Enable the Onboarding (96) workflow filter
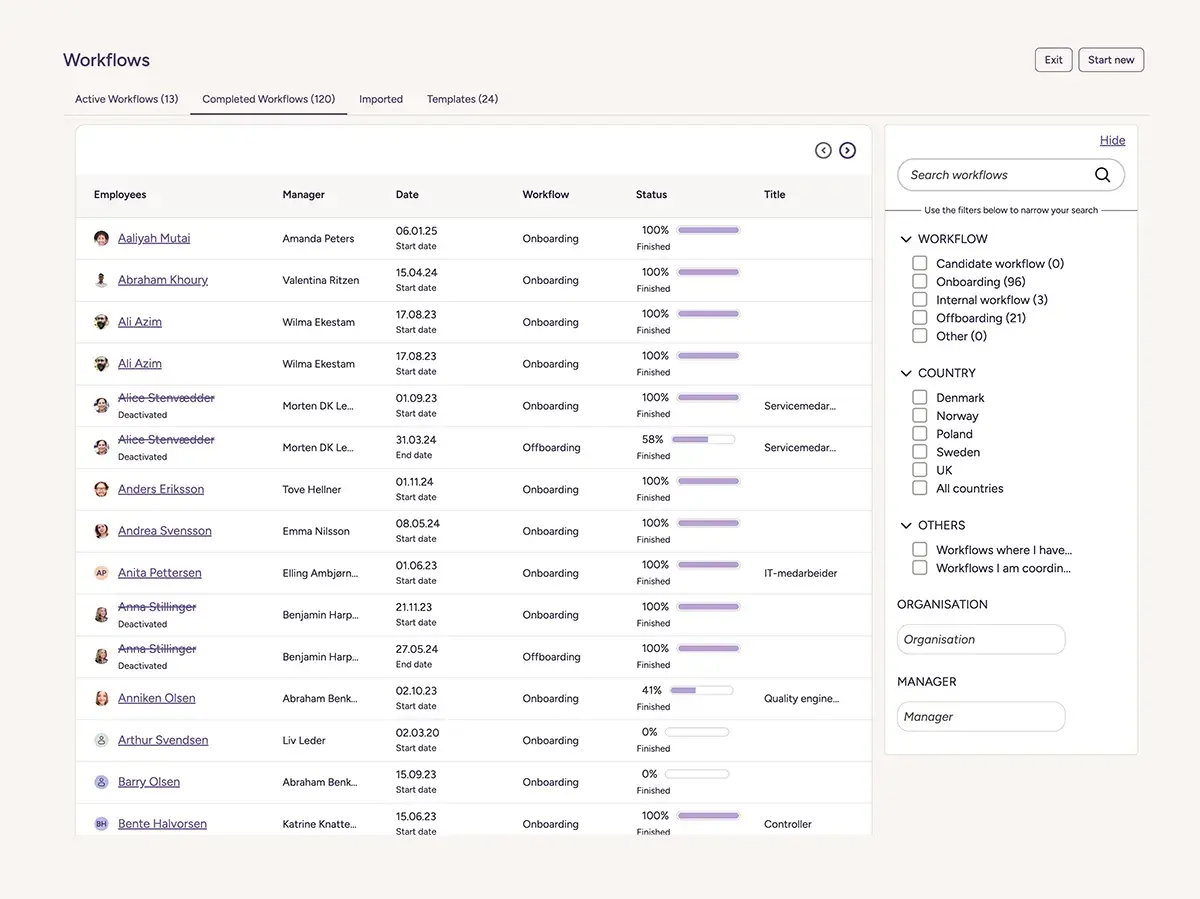 coord(919,281)
